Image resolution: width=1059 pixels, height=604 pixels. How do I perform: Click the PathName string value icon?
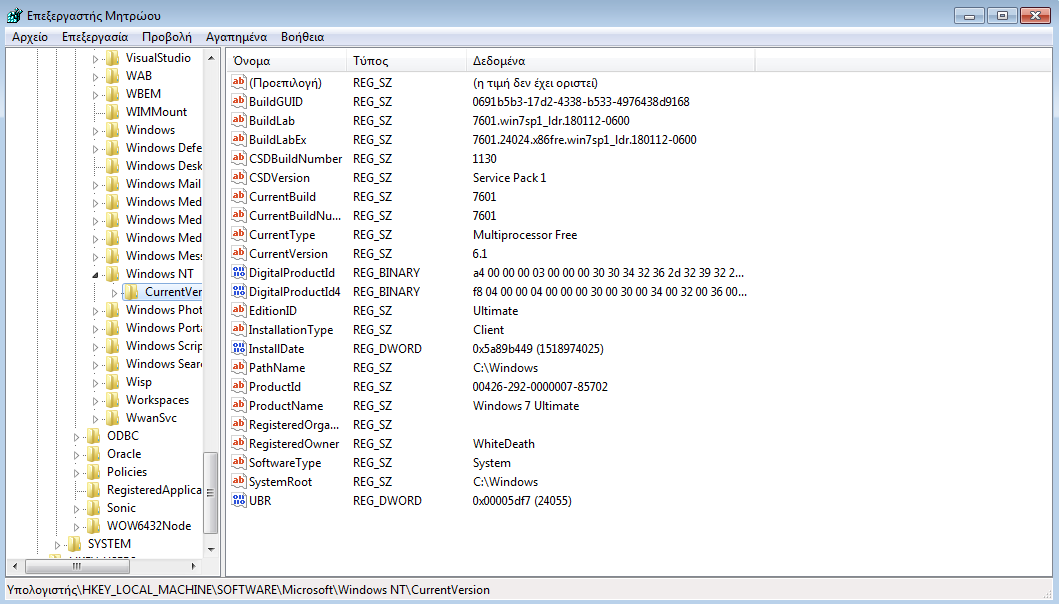[238, 367]
